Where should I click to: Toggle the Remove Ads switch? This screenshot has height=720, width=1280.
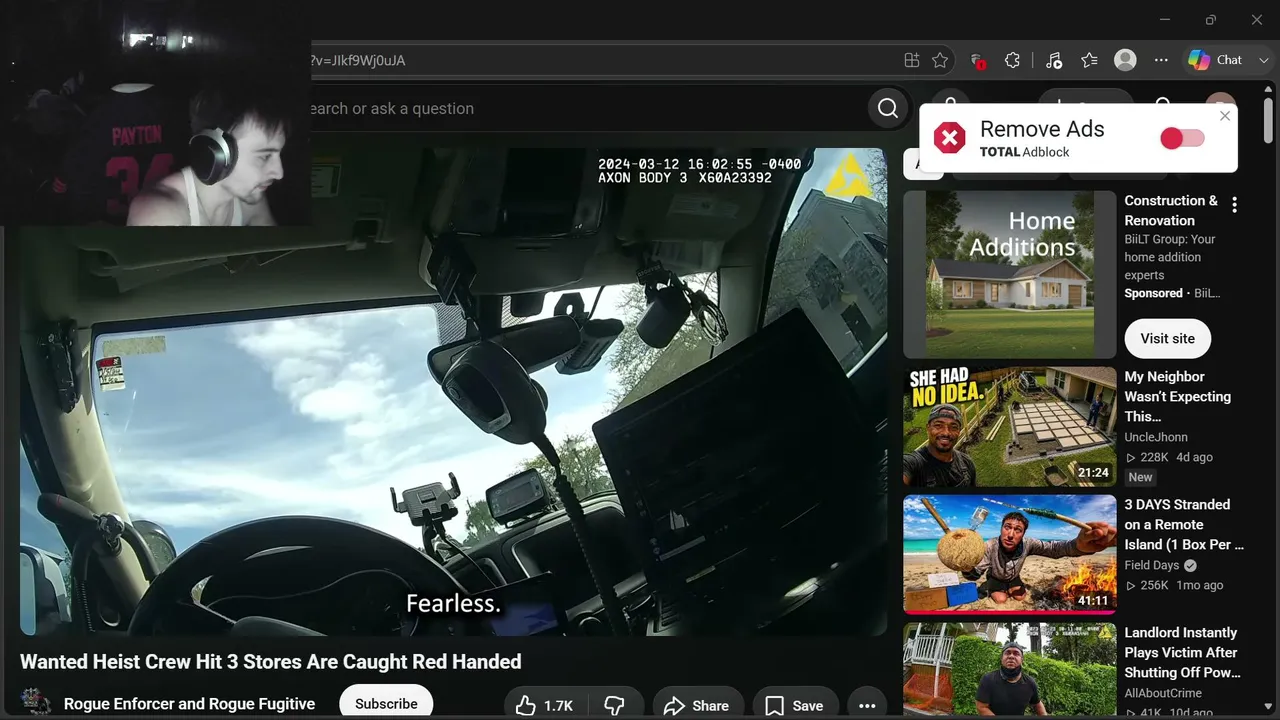(x=1182, y=138)
